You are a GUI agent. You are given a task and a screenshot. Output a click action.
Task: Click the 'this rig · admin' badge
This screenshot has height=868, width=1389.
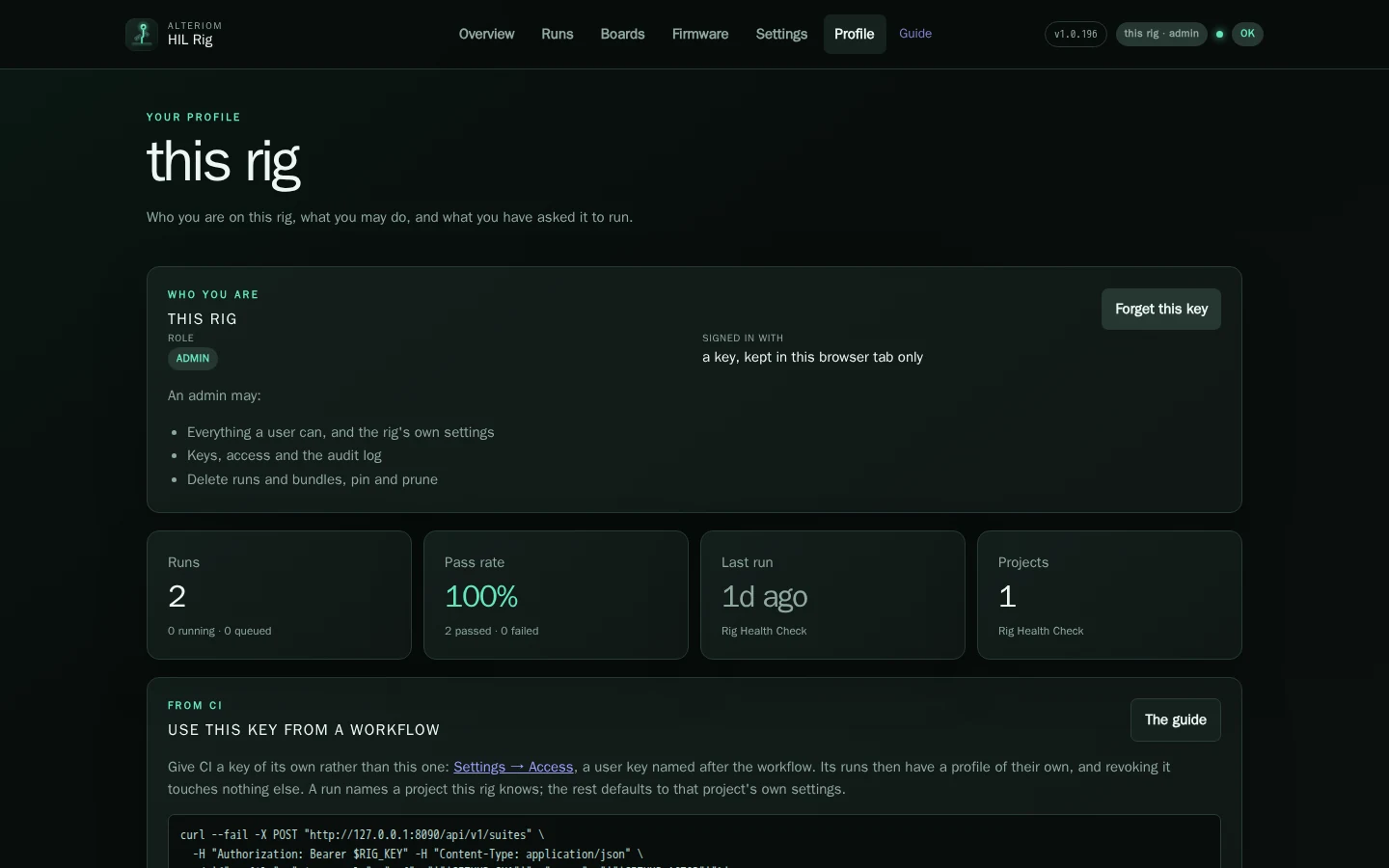[x=1161, y=34]
